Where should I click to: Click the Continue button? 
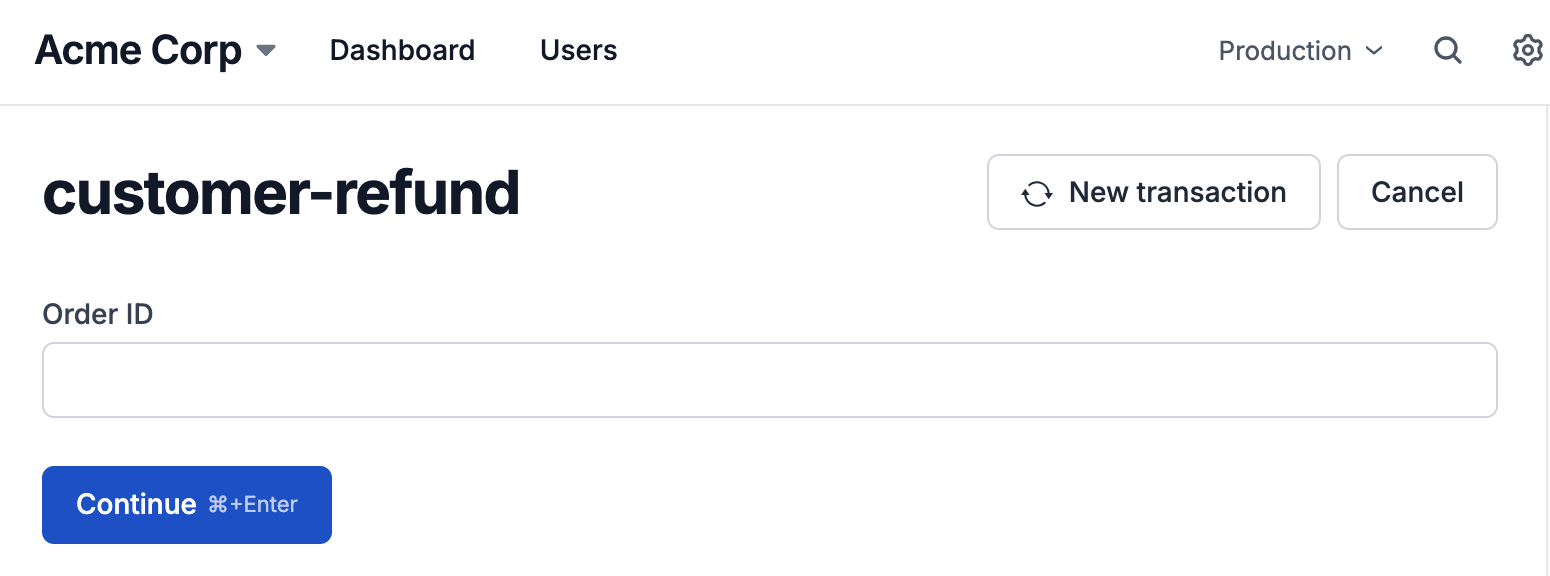(x=186, y=504)
